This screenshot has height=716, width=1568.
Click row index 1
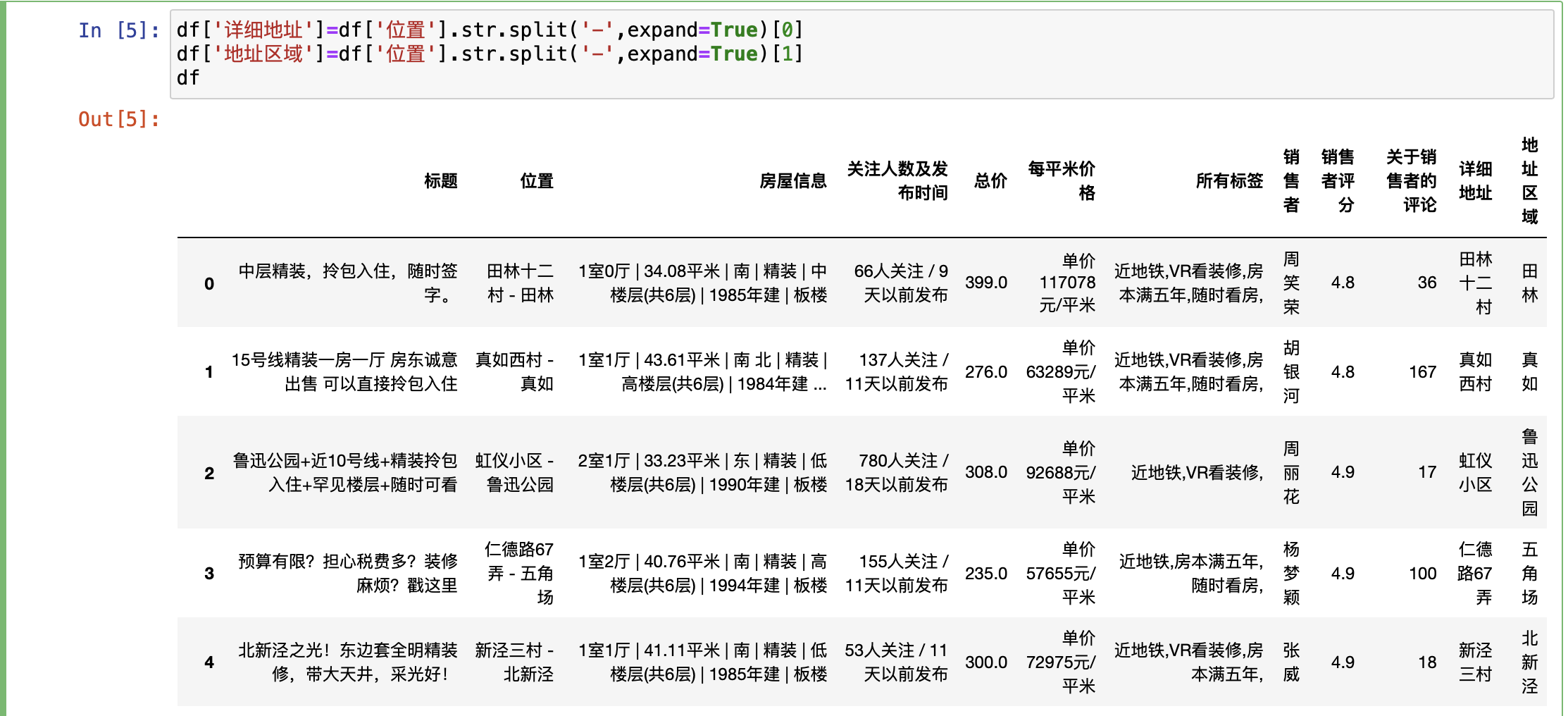pos(209,372)
